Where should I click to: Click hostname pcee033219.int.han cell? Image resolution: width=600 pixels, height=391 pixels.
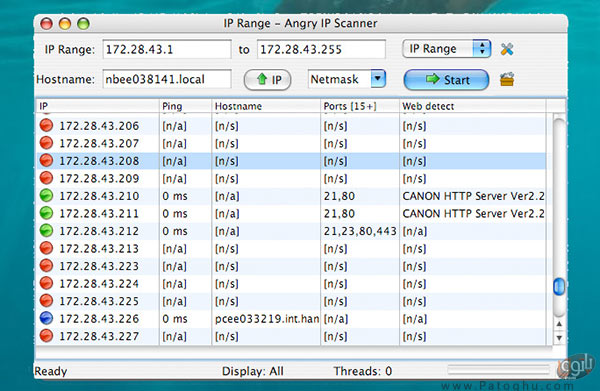coord(267,319)
